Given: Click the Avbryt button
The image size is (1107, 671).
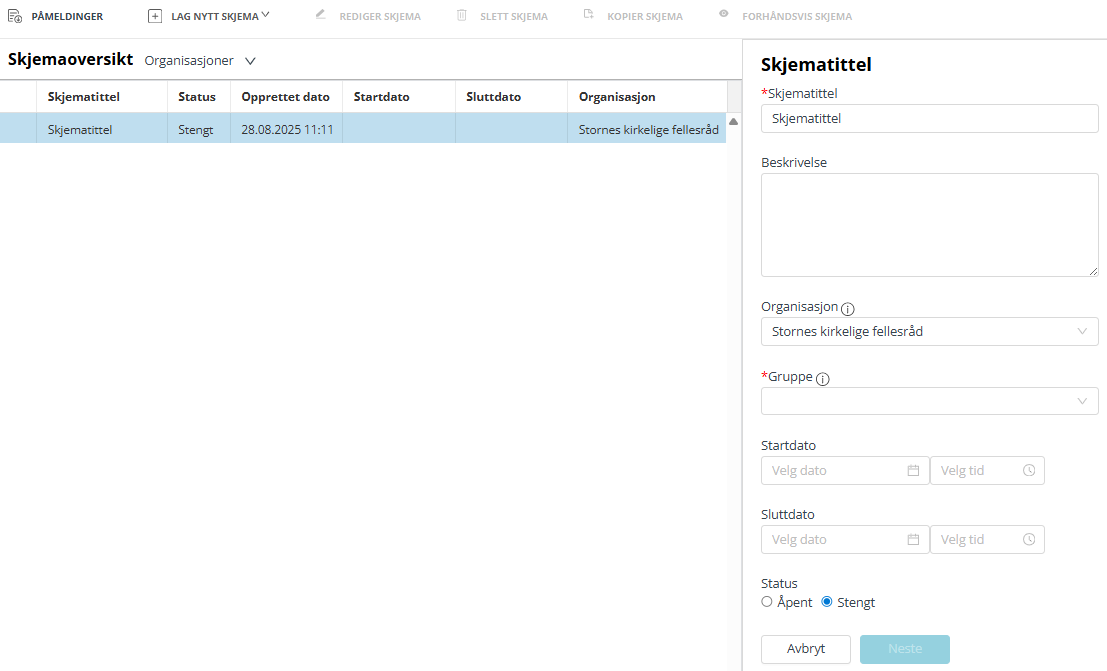Looking at the screenshot, I should [x=805, y=649].
